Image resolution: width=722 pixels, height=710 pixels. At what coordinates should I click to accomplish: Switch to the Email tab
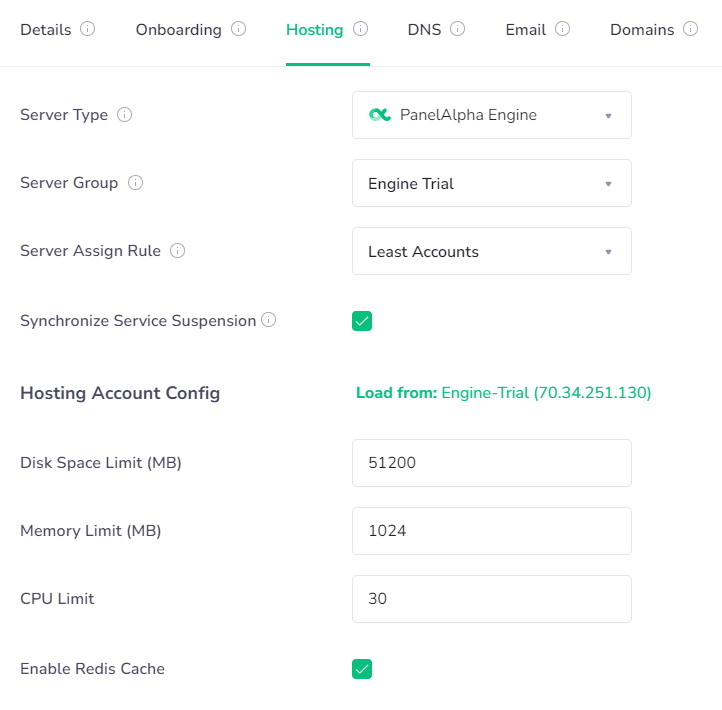(x=525, y=29)
